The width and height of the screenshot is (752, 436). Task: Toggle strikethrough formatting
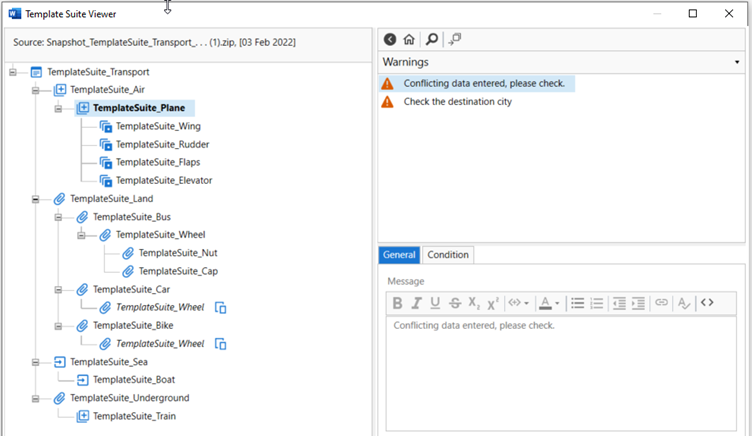(455, 303)
